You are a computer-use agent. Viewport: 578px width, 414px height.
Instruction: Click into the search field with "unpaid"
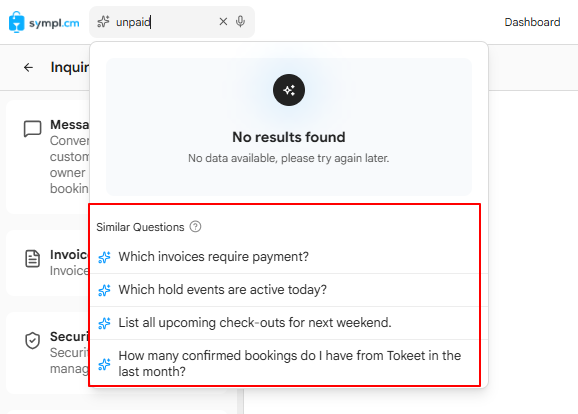pyautogui.click(x=166, y=22)
